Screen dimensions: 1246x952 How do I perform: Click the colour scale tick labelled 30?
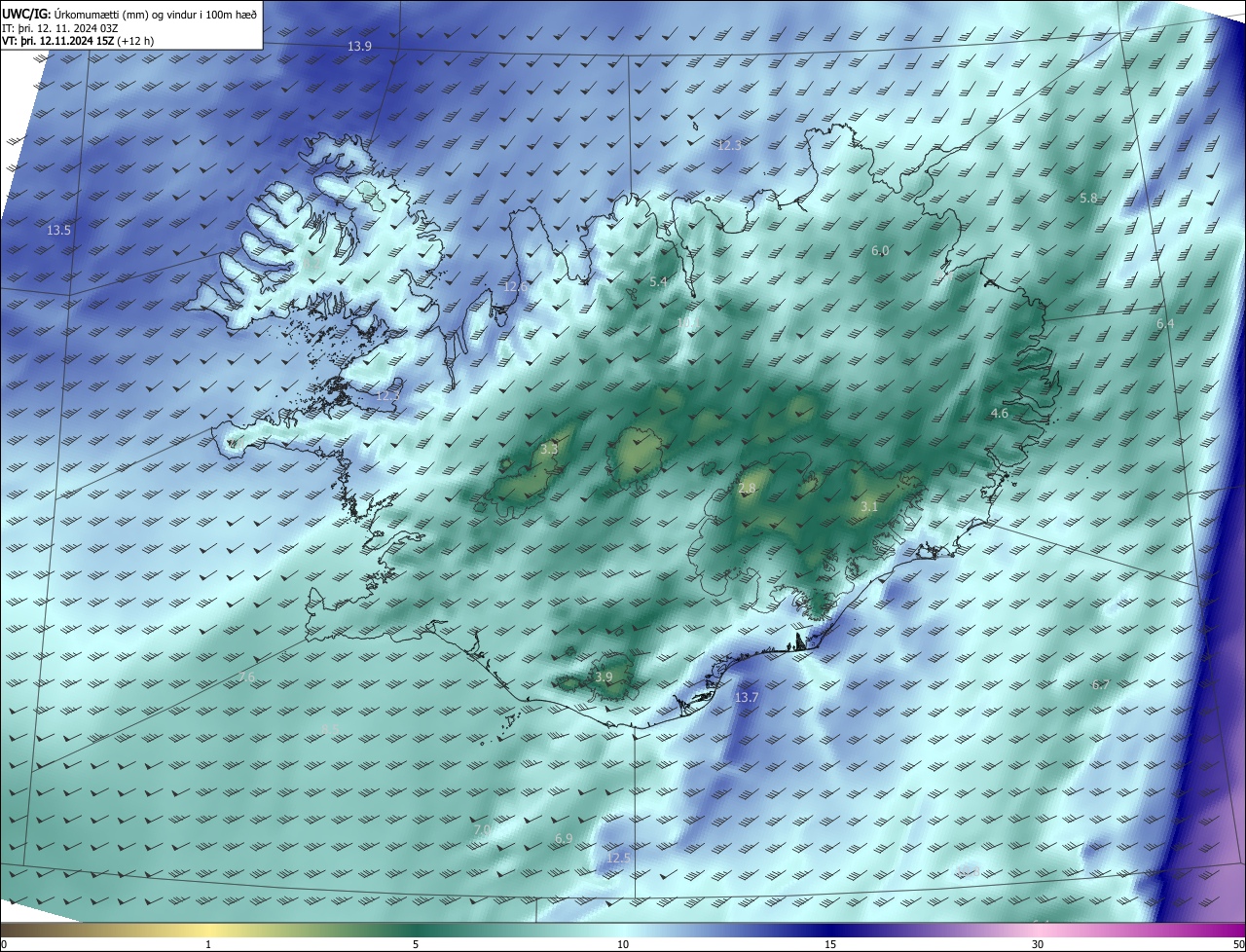[1038, 945]
